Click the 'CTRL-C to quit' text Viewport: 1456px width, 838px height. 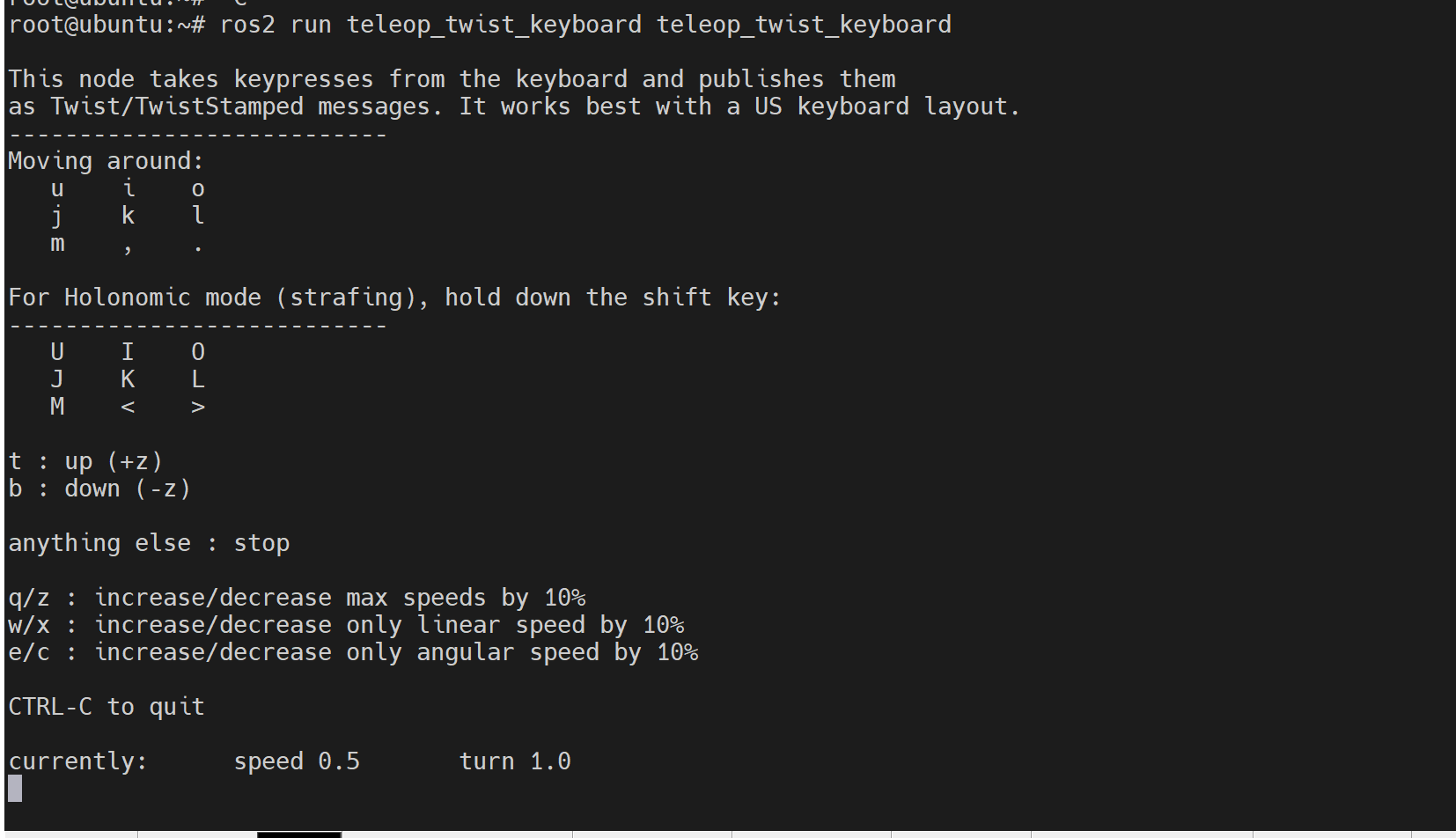(107, 707)
